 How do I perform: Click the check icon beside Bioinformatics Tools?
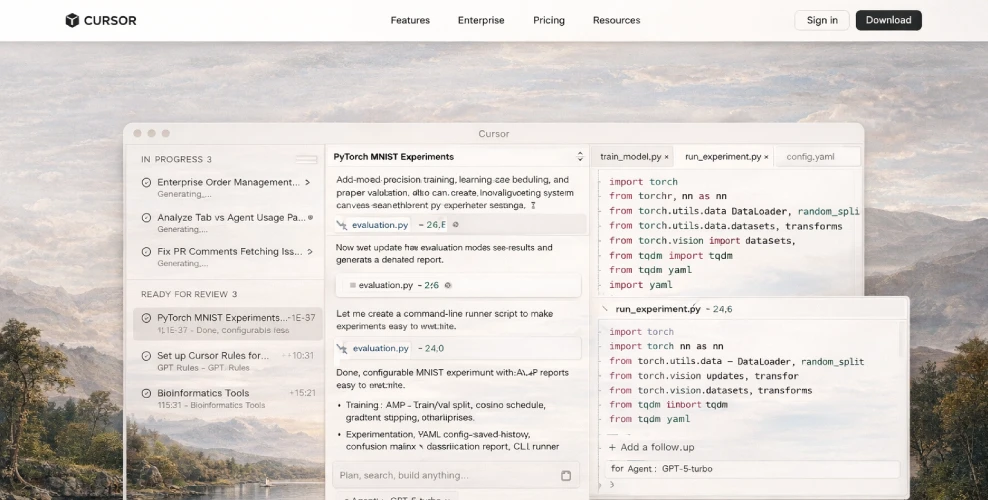pos(147,393)
